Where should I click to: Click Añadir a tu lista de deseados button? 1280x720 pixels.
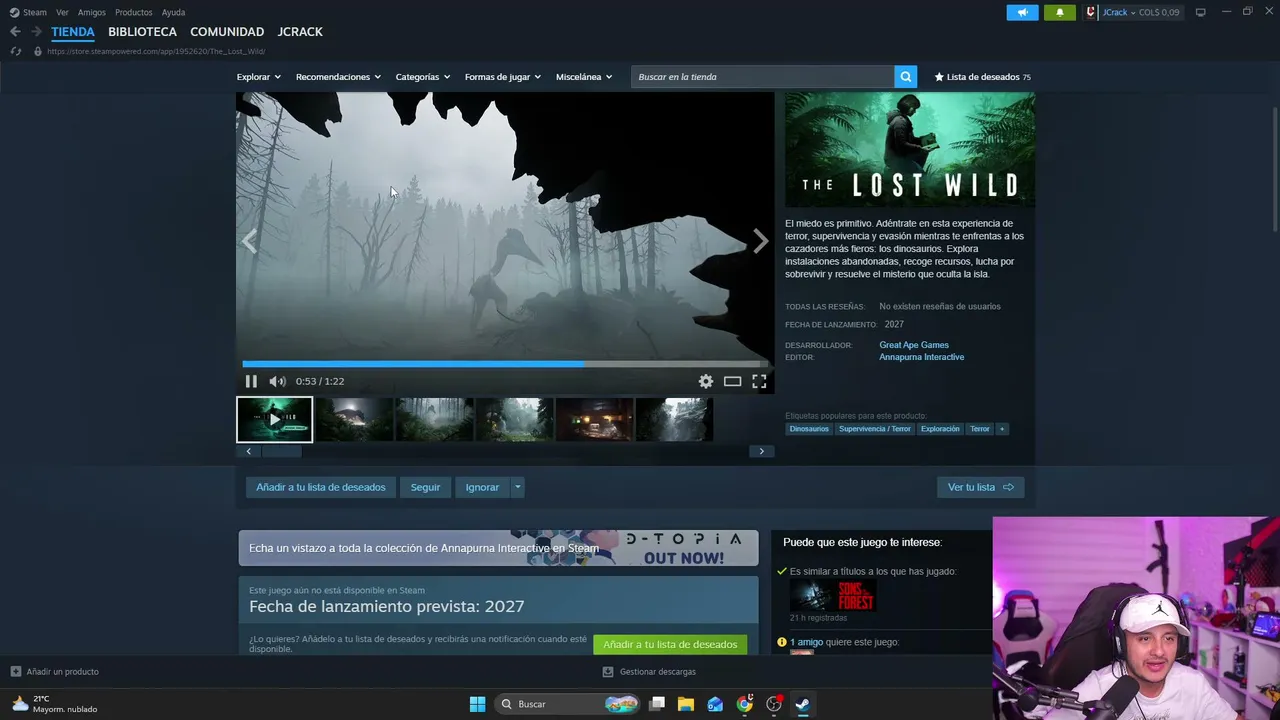(x=321, y=487)
